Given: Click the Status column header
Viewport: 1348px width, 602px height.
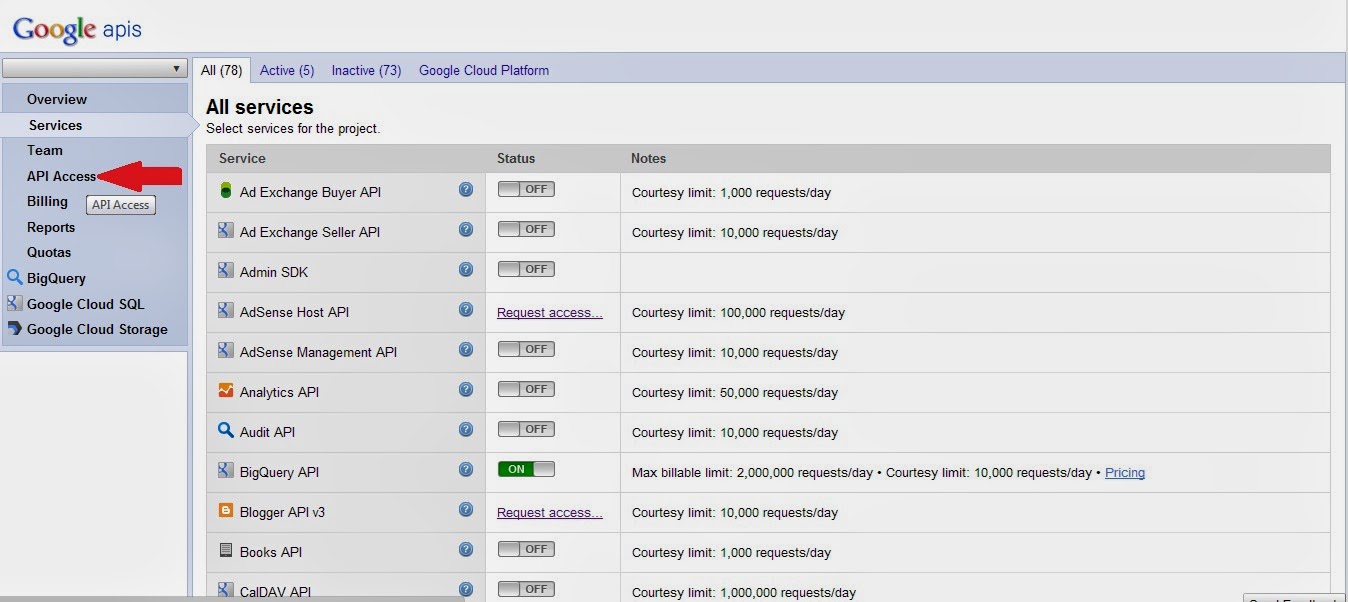Looking at the screenshot, I should click(516, 158).
